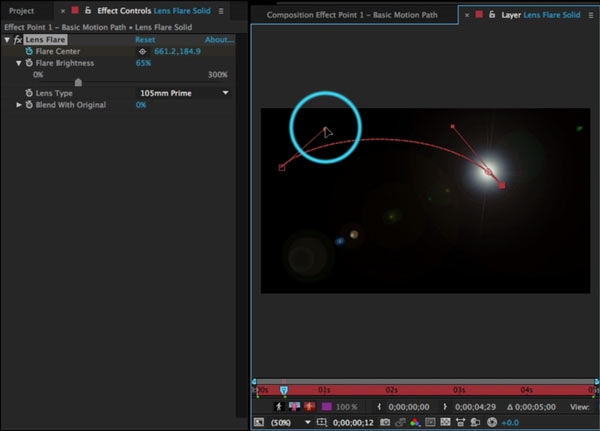600x431 pixels.
Task: Toggle the fx switch for Lens Flare
Action: coord(18,39)
